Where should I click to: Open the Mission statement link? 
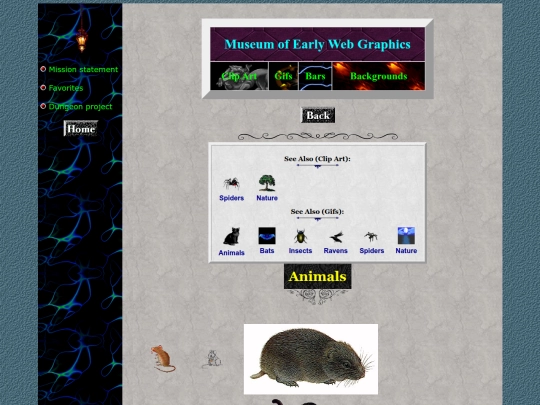coord(83,70)
